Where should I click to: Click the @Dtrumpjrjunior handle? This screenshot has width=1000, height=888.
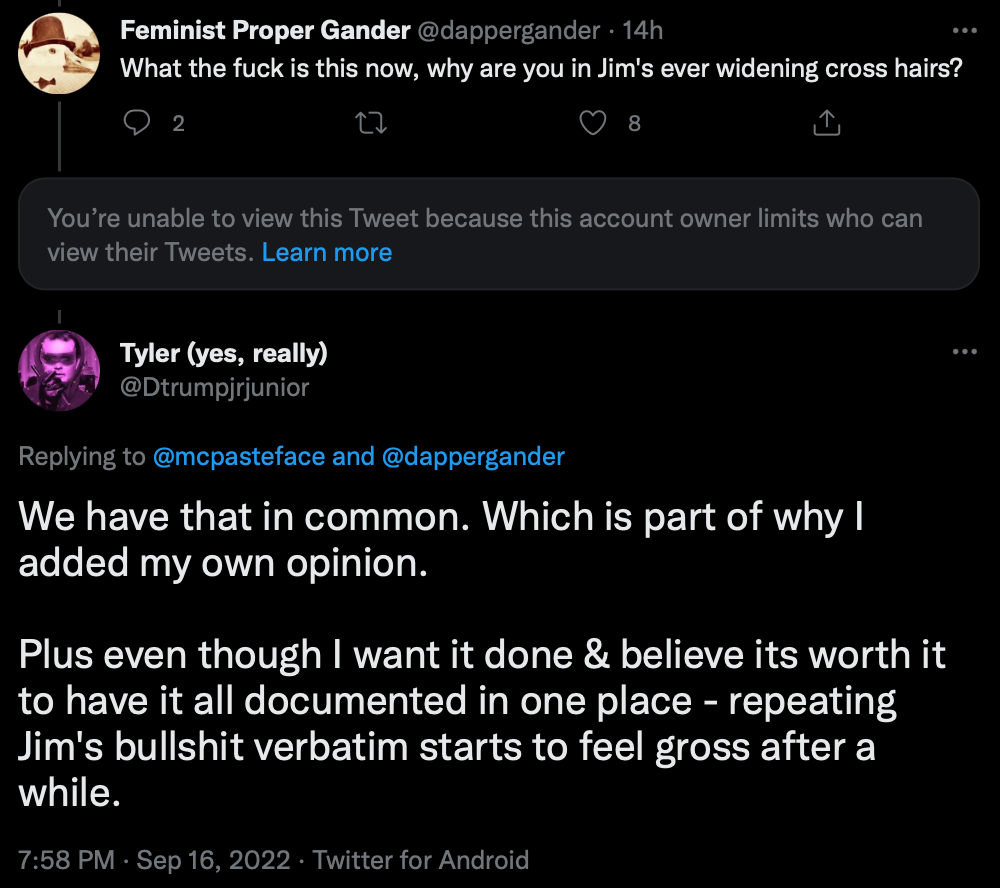[215, 387]
